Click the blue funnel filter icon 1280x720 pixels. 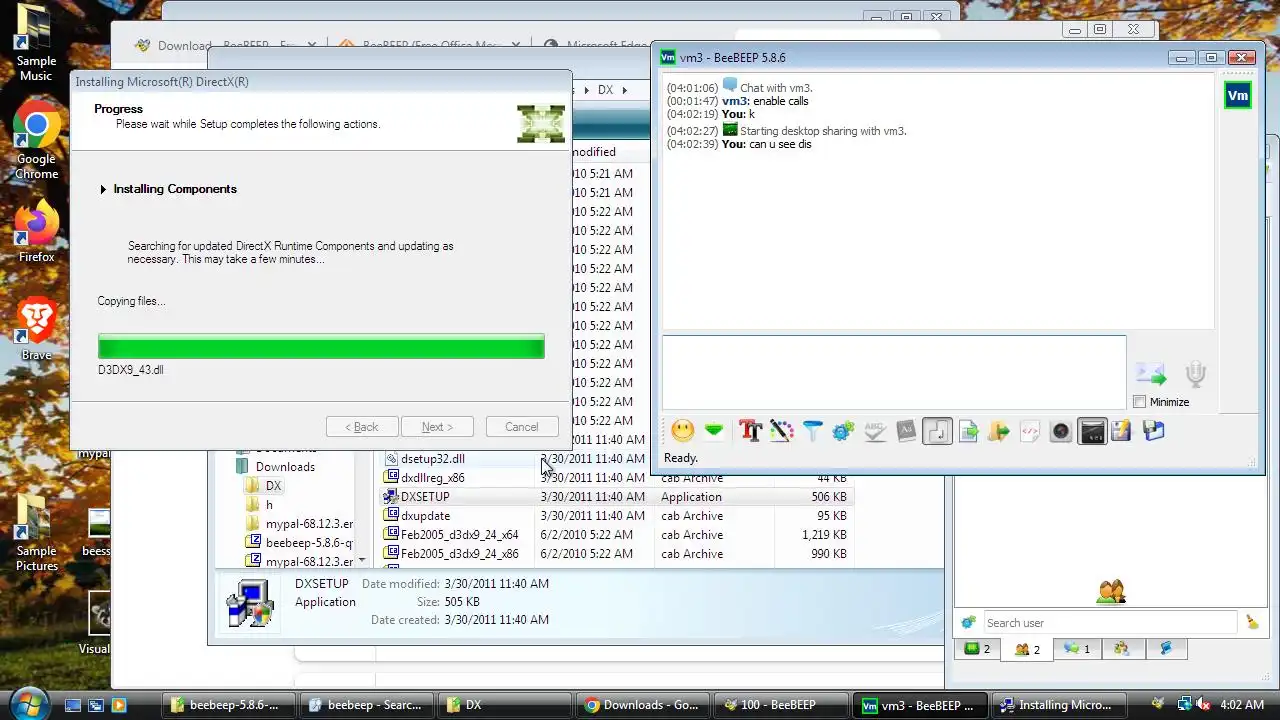pyautogui.click(x=812, y=431)
